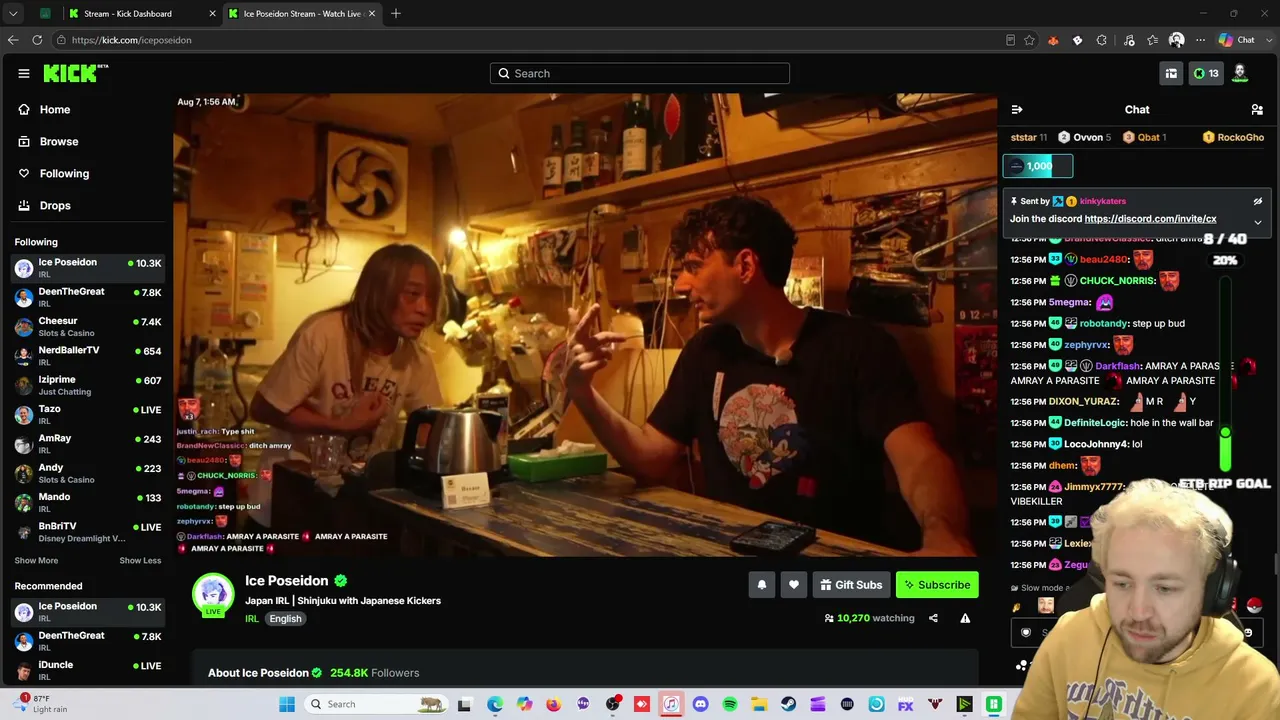Viewport: 1280px width, 720px height.
Task: Open Steam from the taskbar
Action: click(788, 704)
